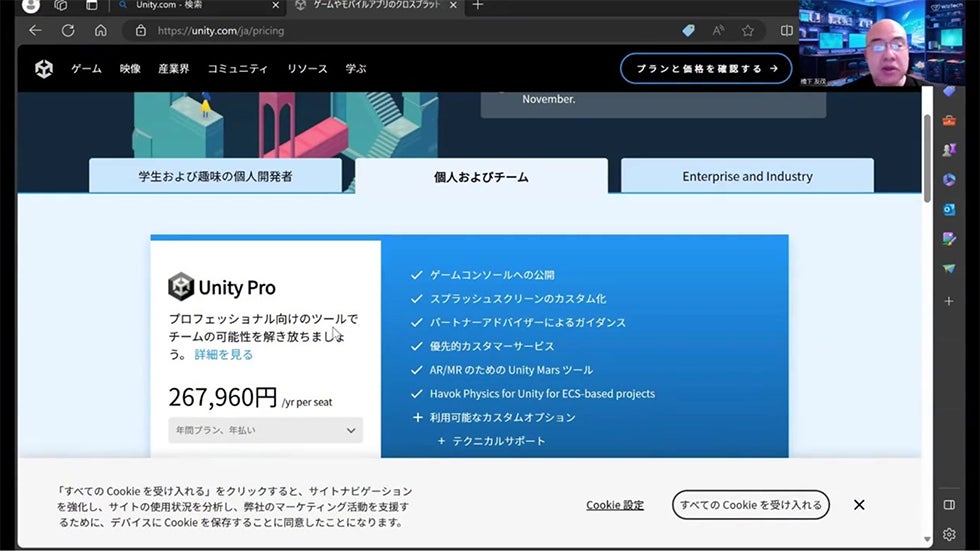Open the Designer pencil icon in sidebar
Viewport: 980px width, 551px height.
[x=949, y=239]
